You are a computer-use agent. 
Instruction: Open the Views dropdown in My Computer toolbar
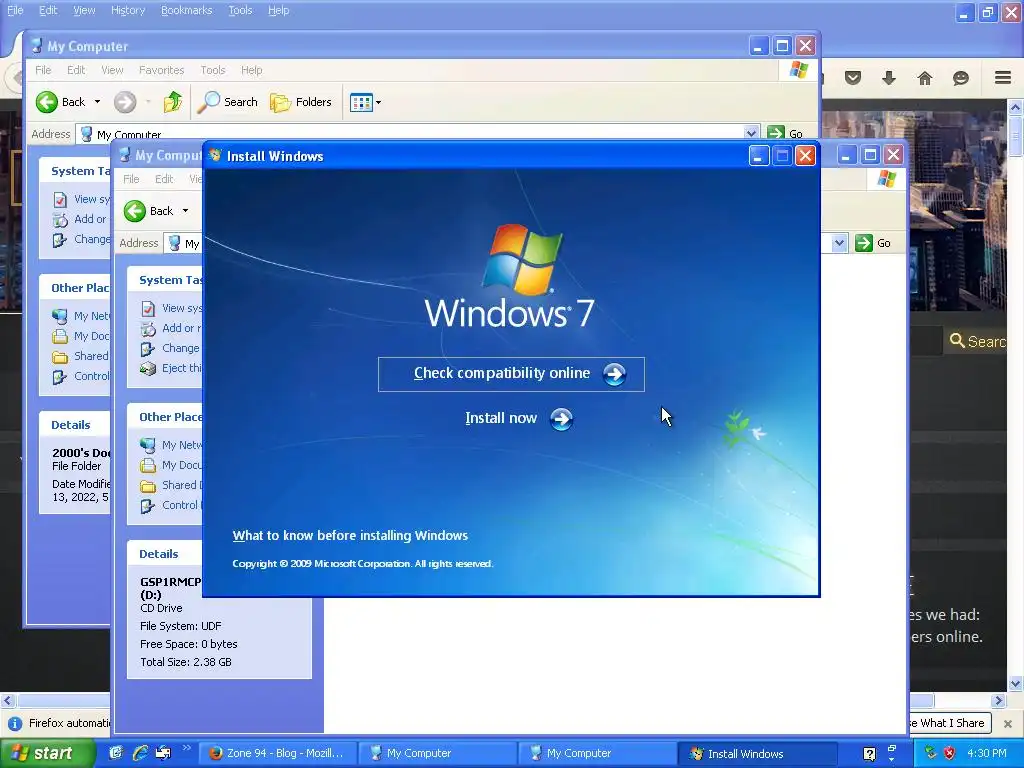click(365, 103)
